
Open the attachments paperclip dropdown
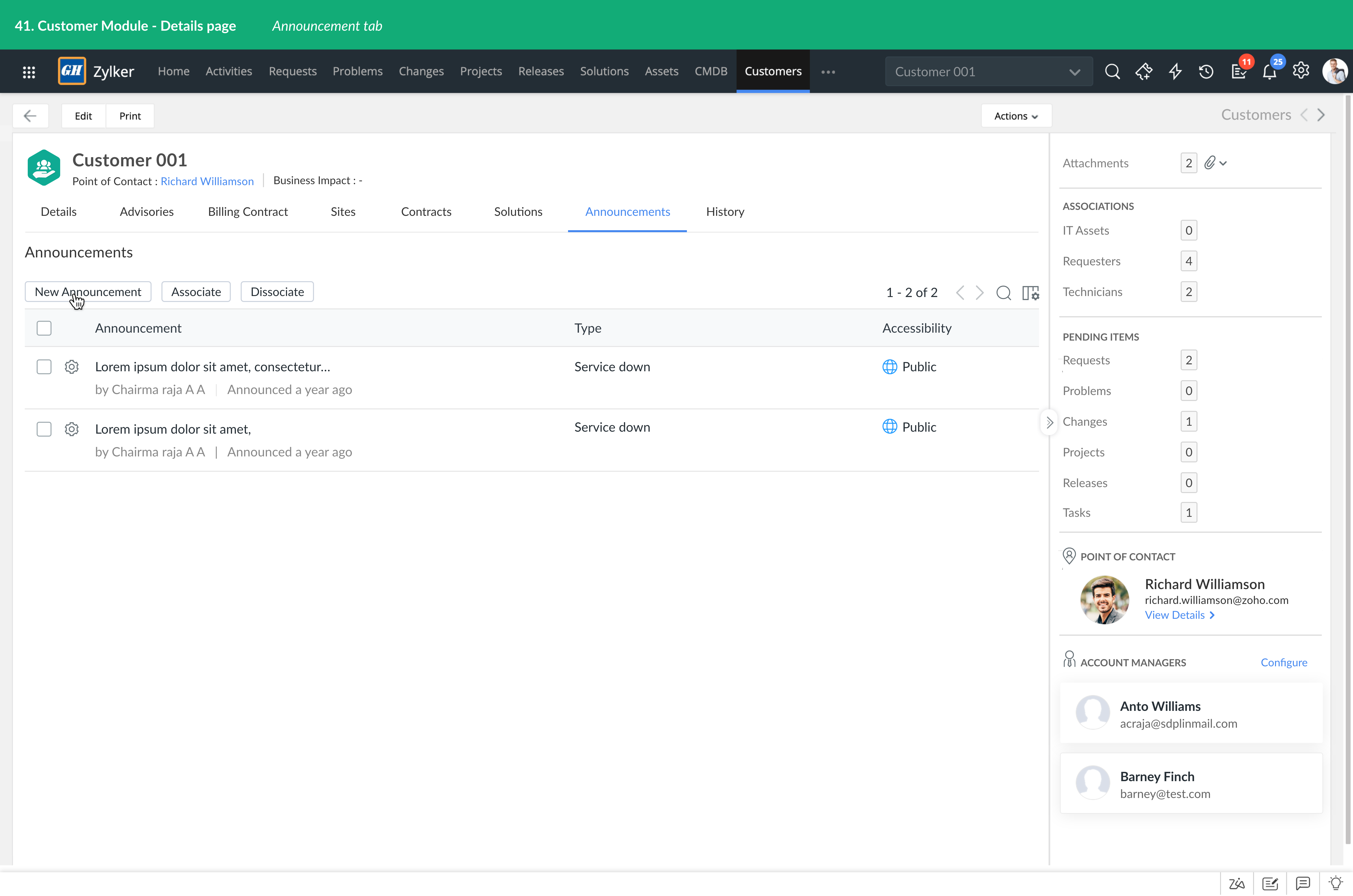pyautogui.click(x=1215, y=163)
